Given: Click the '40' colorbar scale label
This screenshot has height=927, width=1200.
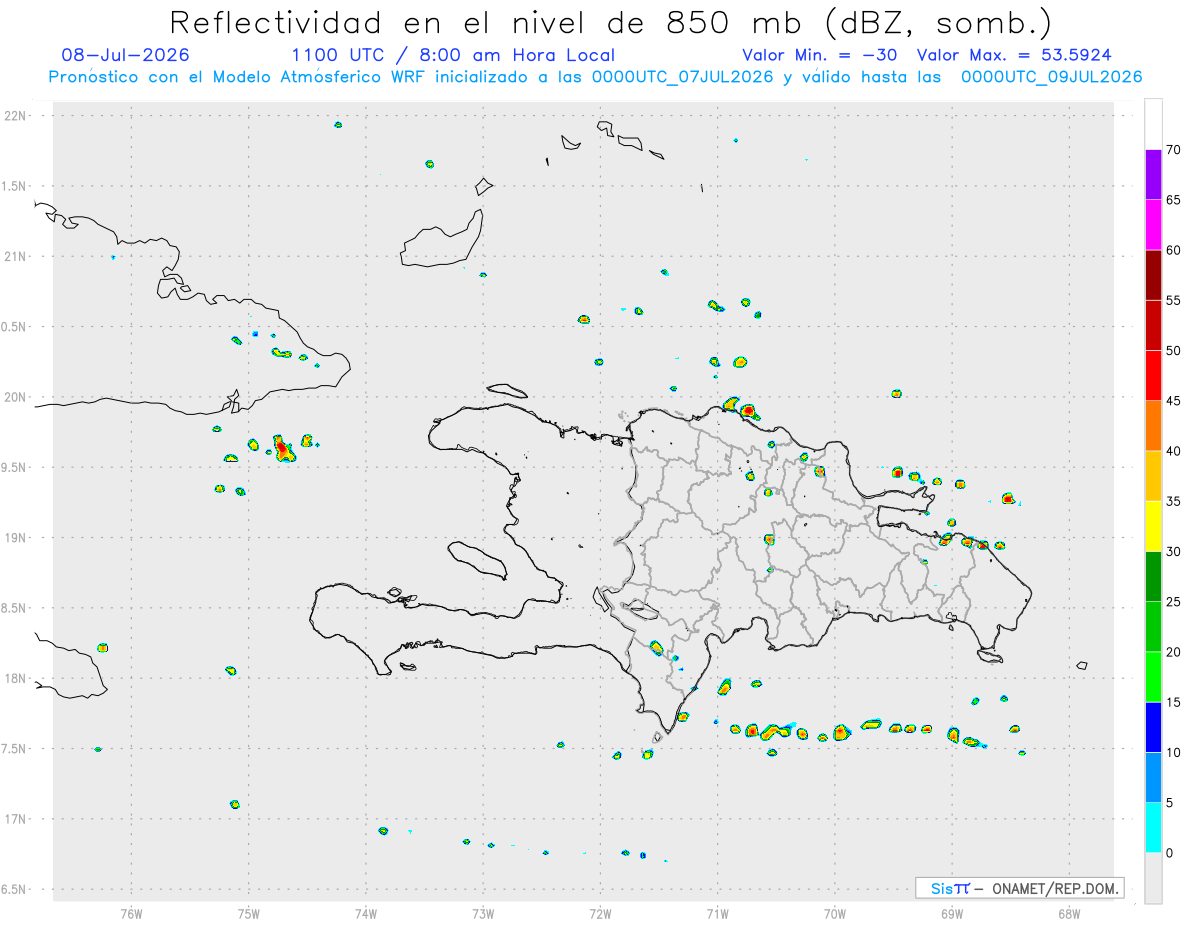Looking at the screenshot, I should (1173, 451).
